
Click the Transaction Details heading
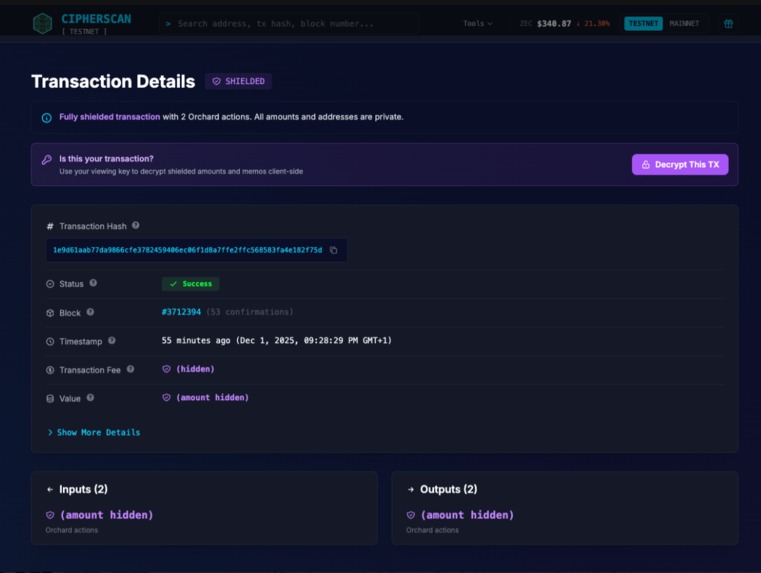(113, 82)
